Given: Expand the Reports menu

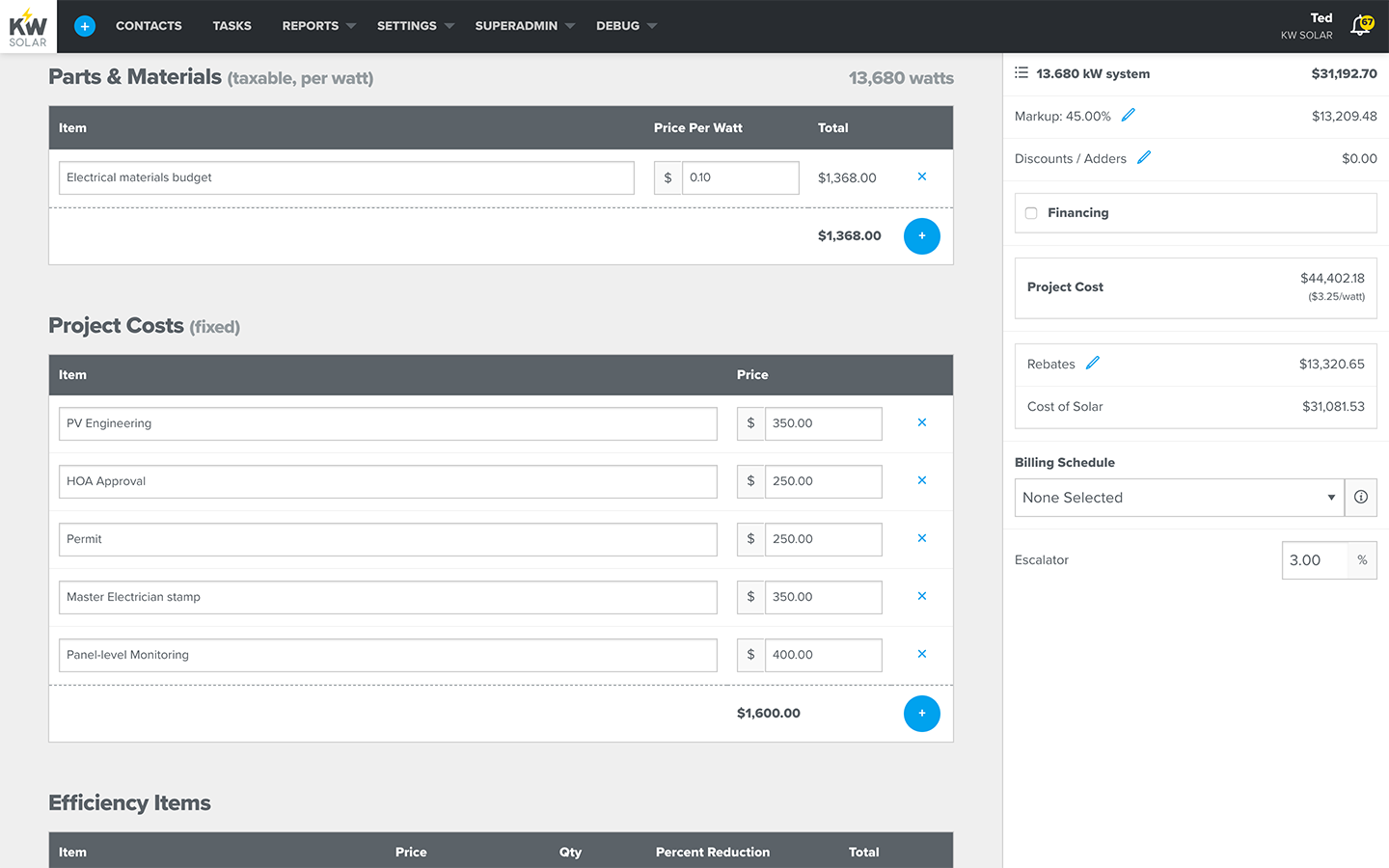Looking at the screenshot, I should pos(317,26).
